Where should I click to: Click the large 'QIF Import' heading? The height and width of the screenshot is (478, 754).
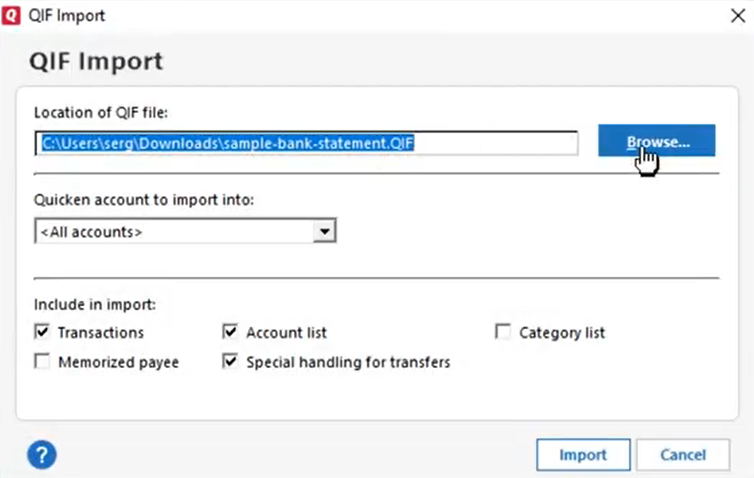[96, 62]
